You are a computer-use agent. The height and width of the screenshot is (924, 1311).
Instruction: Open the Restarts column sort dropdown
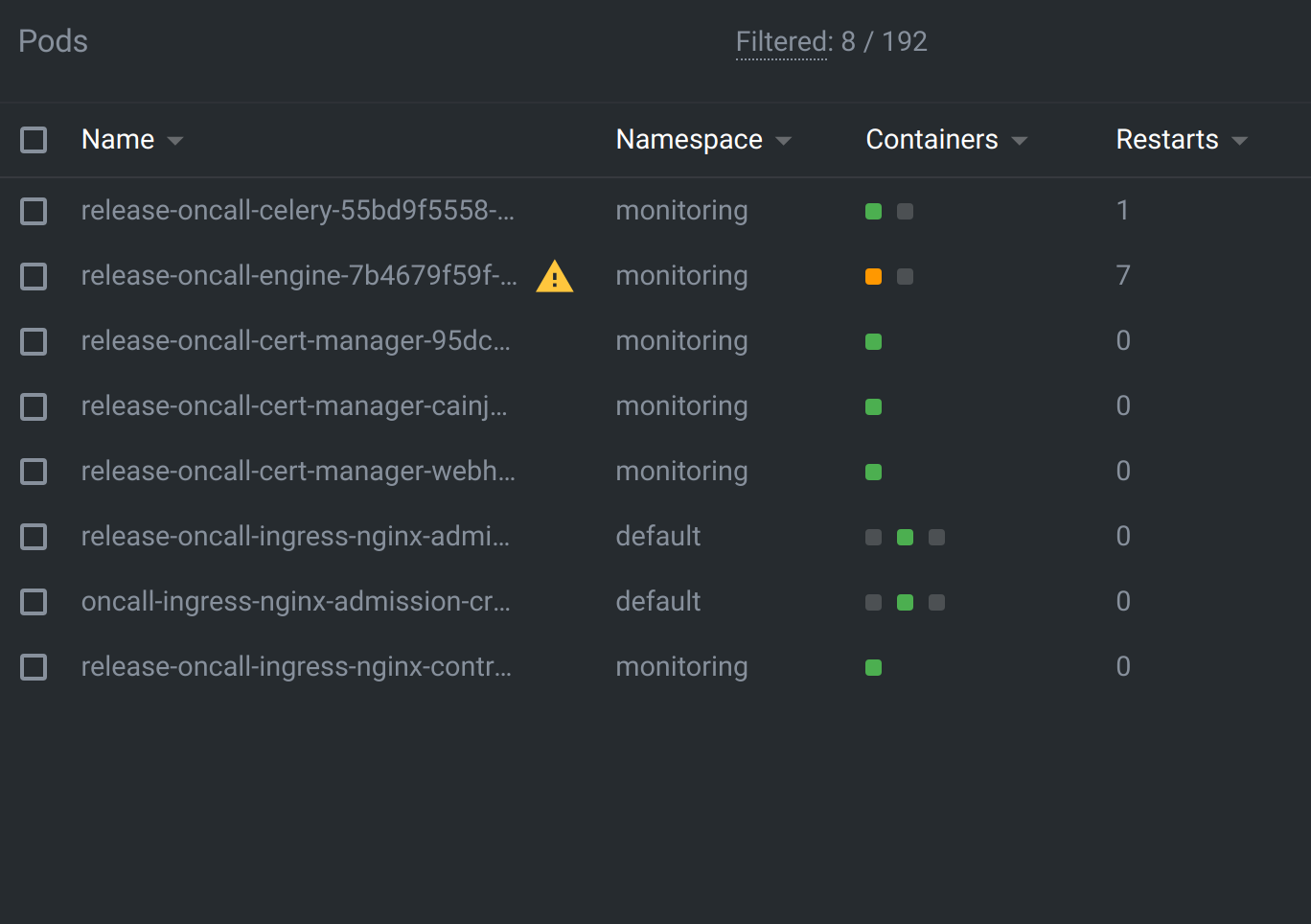pos(1240,140)
